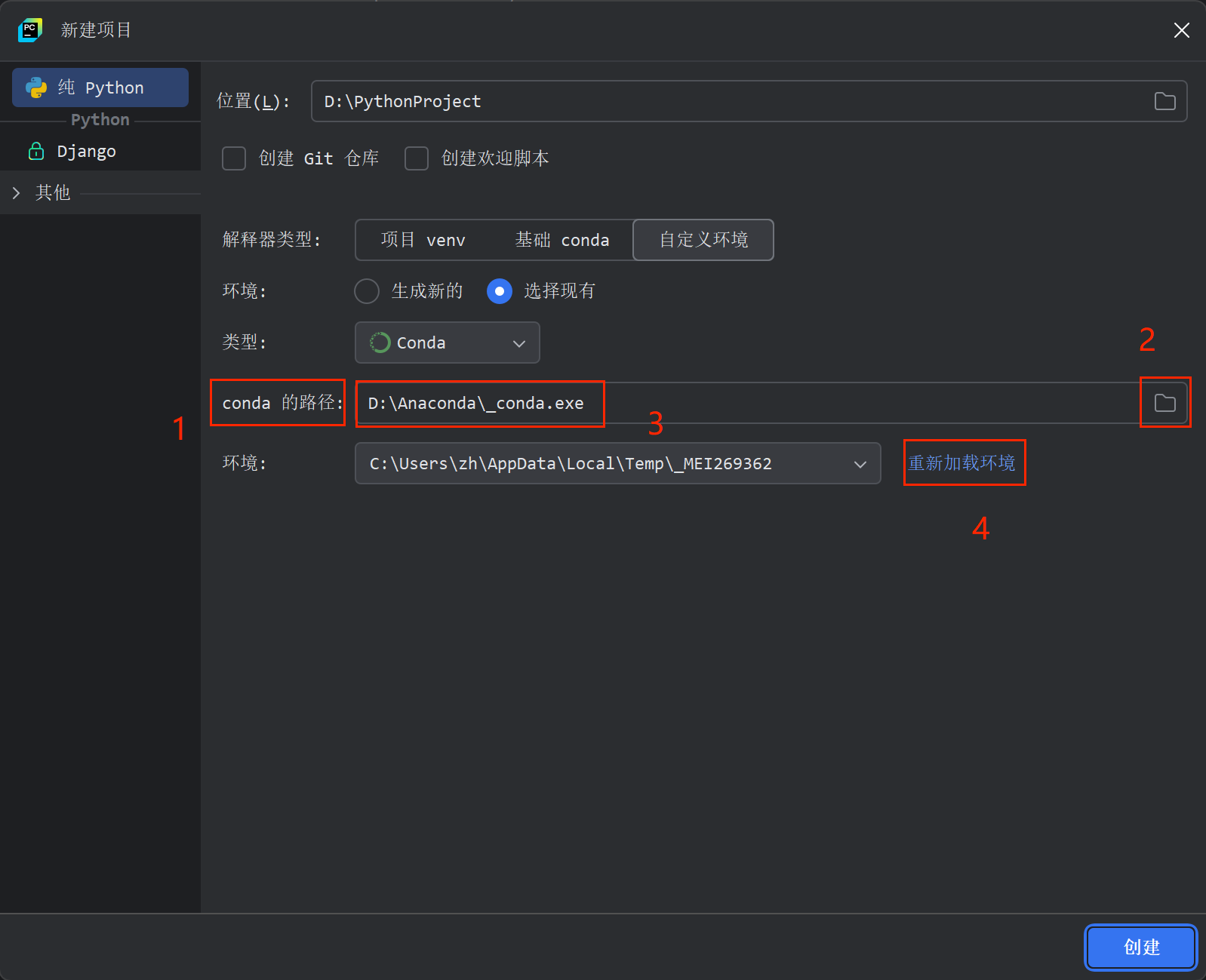Open the environment path dropdown
Viewport: 1206px width, 980px height.
(x=618, y=463)
